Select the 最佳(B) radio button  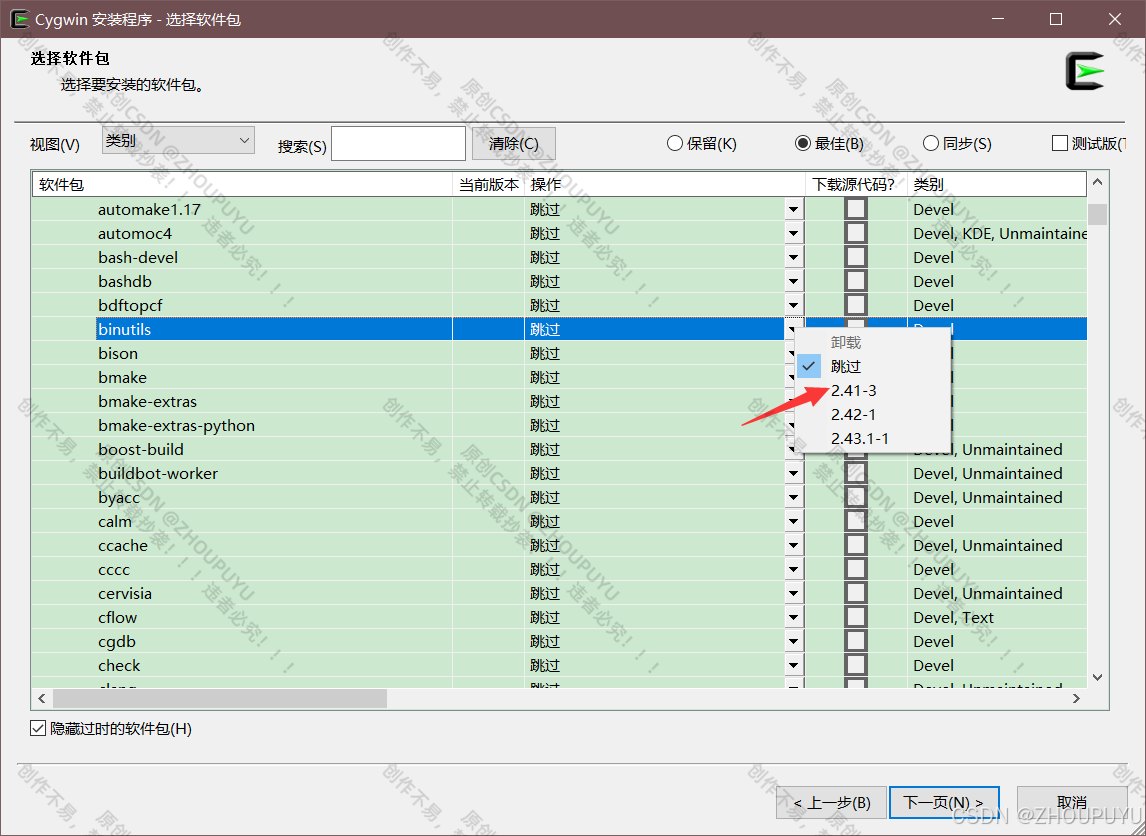[x=802, y=143]
